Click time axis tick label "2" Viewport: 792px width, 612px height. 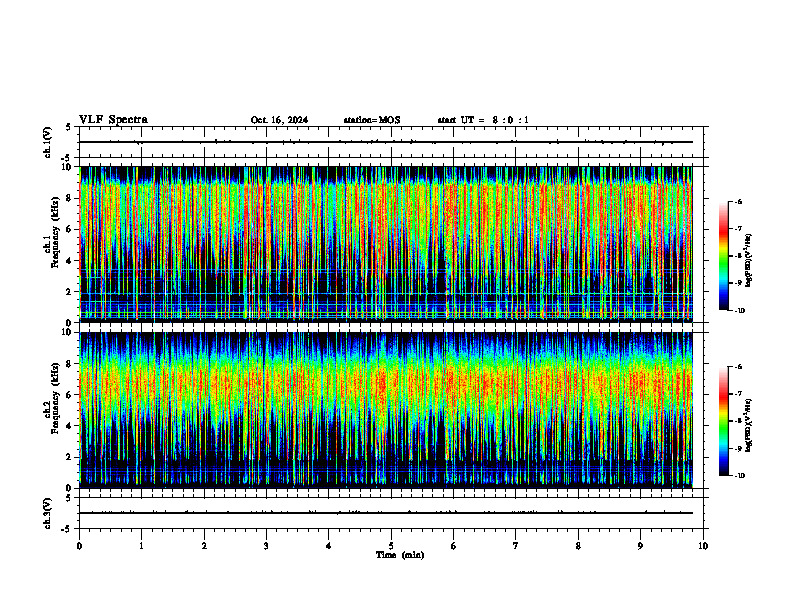204,546
